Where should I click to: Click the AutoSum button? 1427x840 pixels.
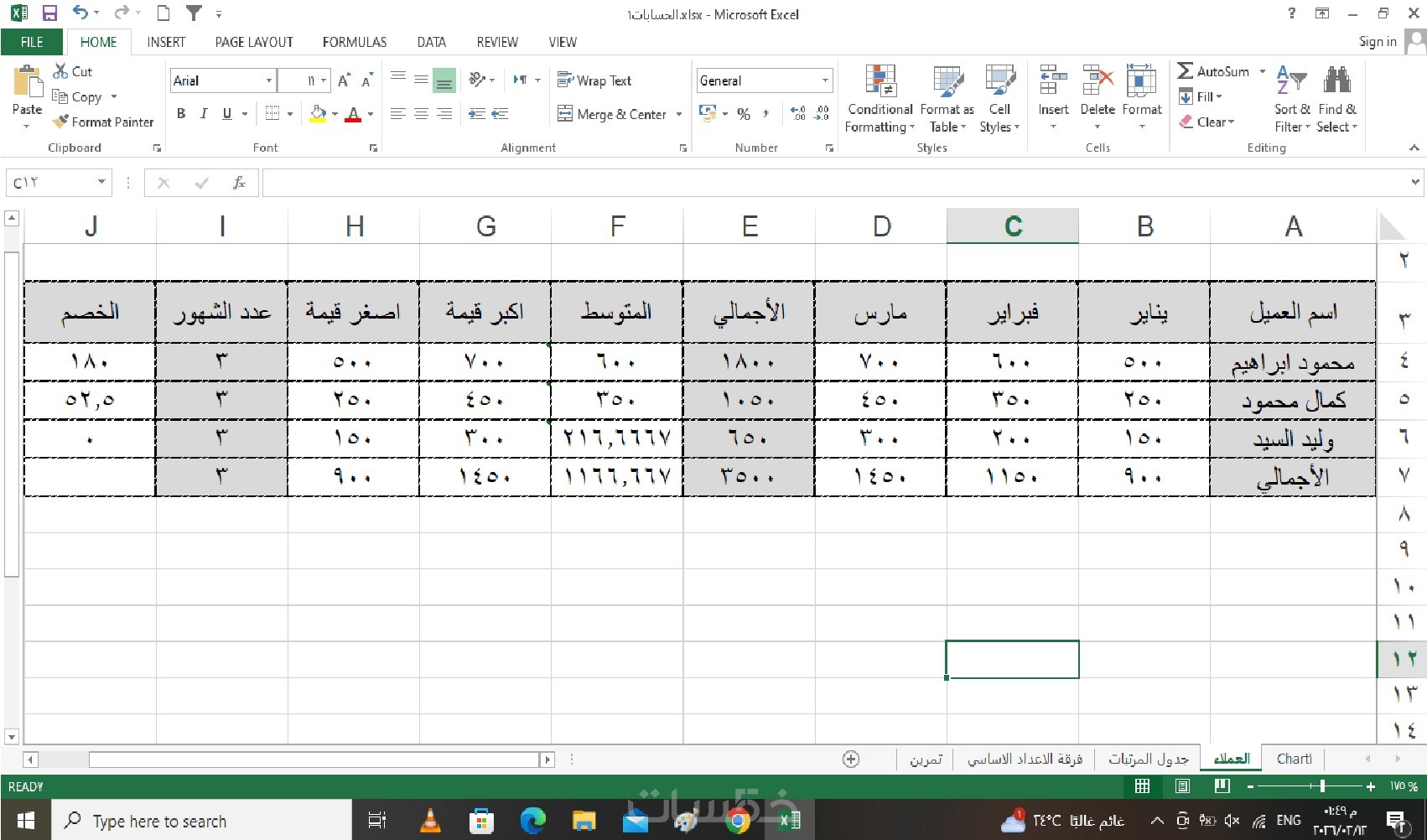tap(1213, 72)
